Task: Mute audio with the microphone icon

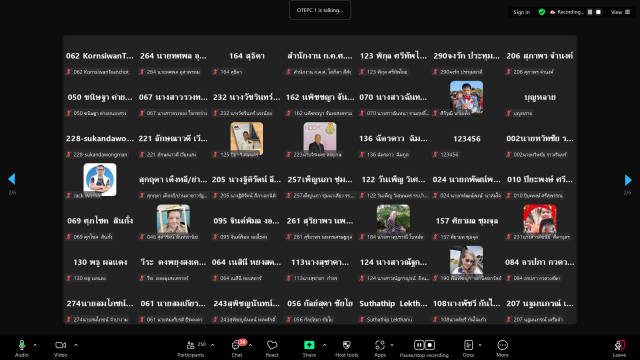Action: (22, 345)
